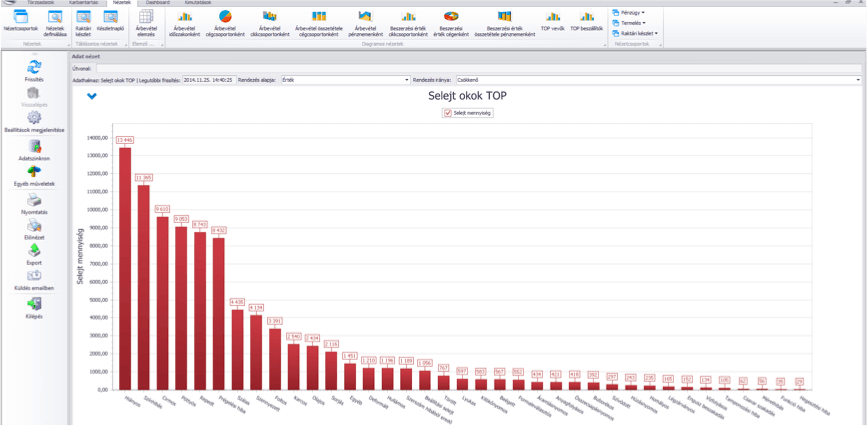Click the Adatszinkron sidebar icon
The width and height of the screenshot is (867, 426).
tap(34, 146)
